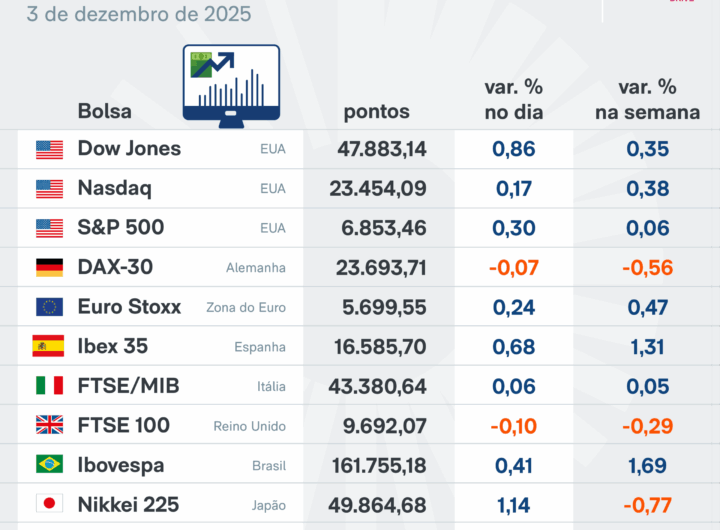
Task: Click the German flag beside DAX-30
Action: click(x=49, y=267)
